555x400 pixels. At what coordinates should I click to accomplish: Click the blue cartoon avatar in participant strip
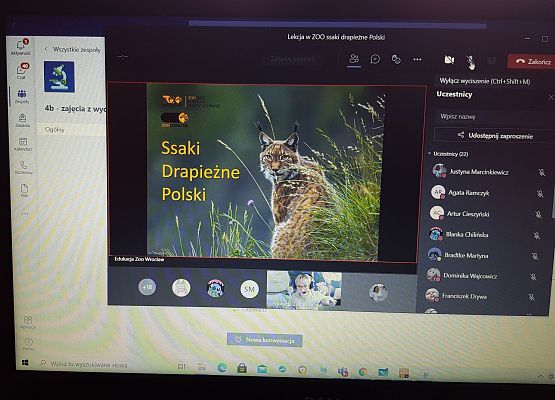[x=216, y=288]
